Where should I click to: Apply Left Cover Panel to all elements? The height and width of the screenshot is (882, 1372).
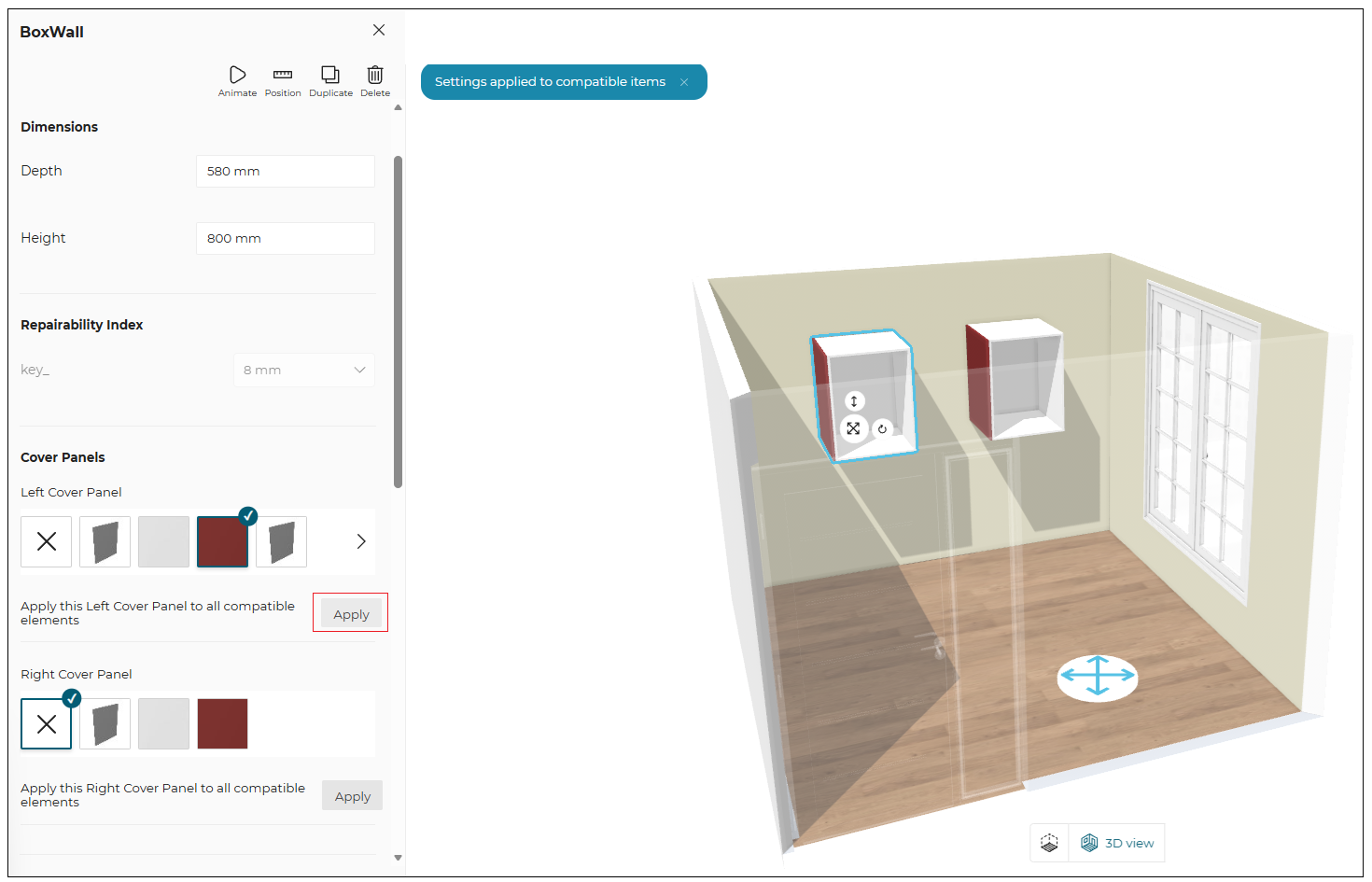pyautogui.click(x=352, y=614)
